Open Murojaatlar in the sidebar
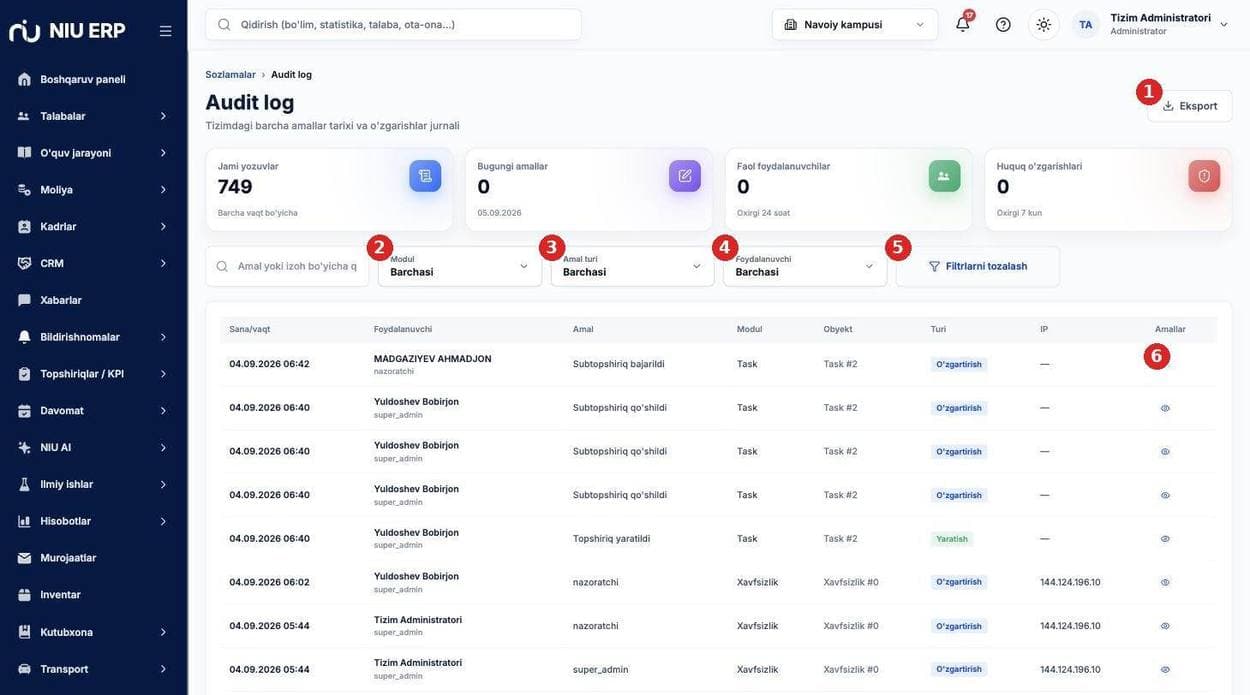The height and width of the screenshot is (695, 1250). coord(93,558)
